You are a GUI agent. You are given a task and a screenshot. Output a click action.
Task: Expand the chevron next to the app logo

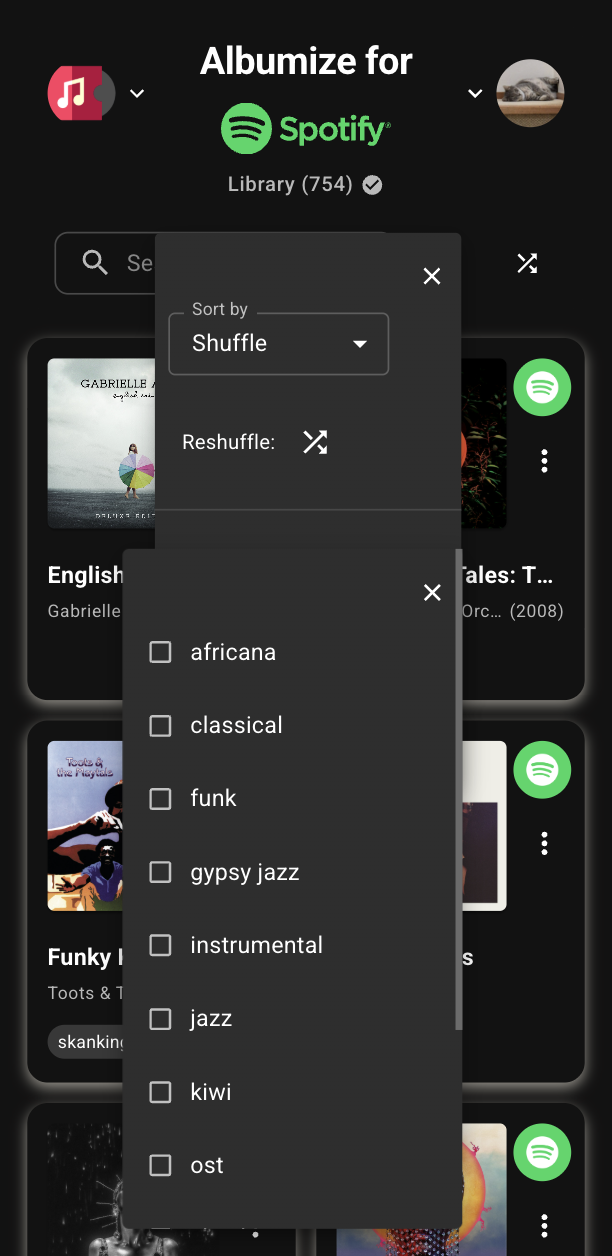[x=136, y=93]
